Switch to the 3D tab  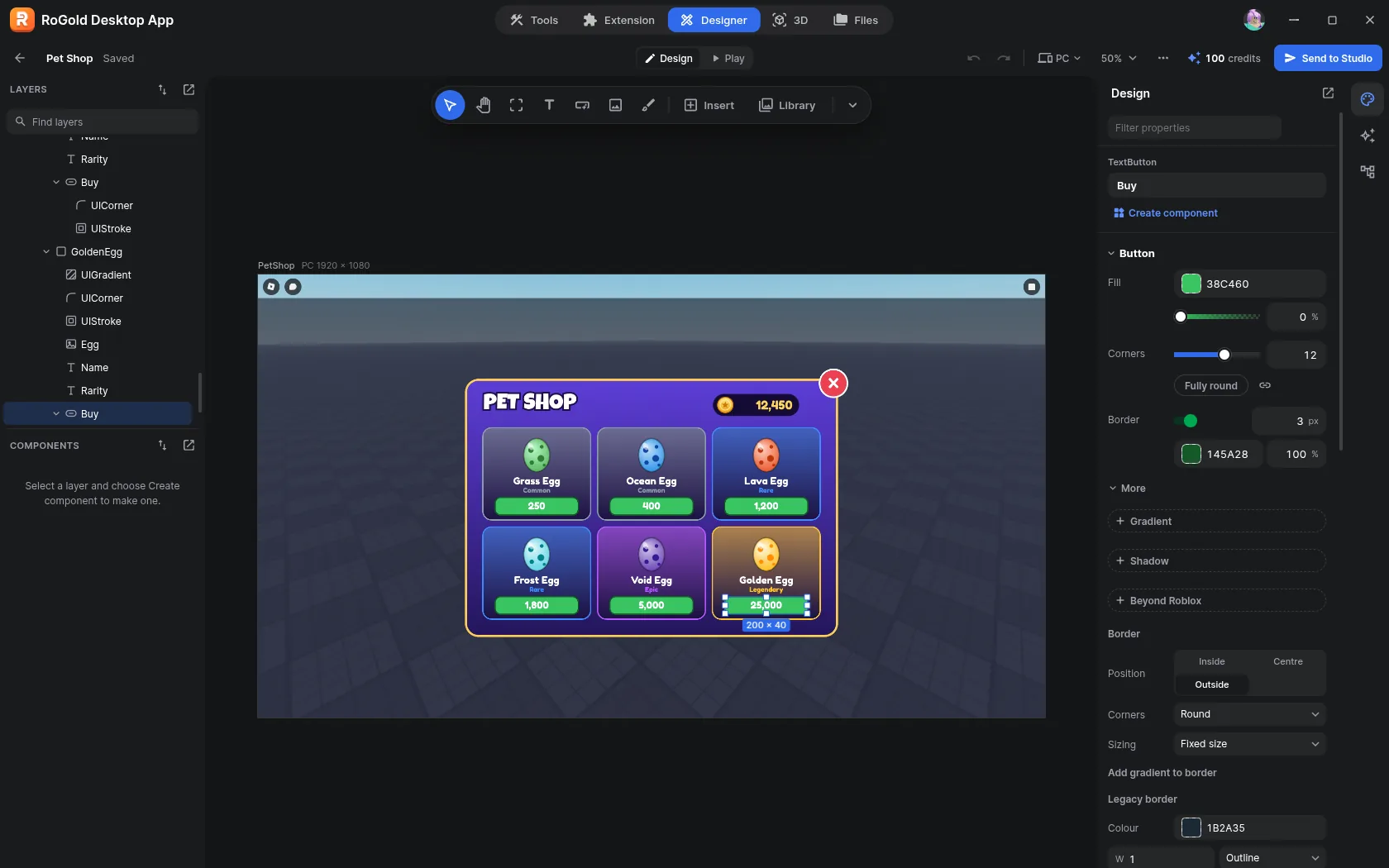(790, 20)
